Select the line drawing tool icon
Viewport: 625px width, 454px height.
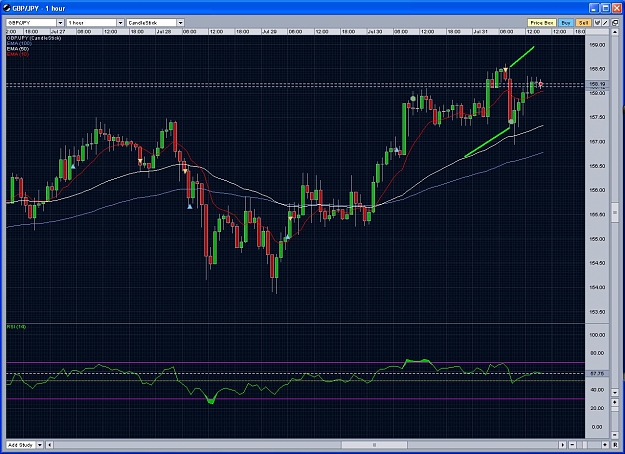[x=604, y=23]
